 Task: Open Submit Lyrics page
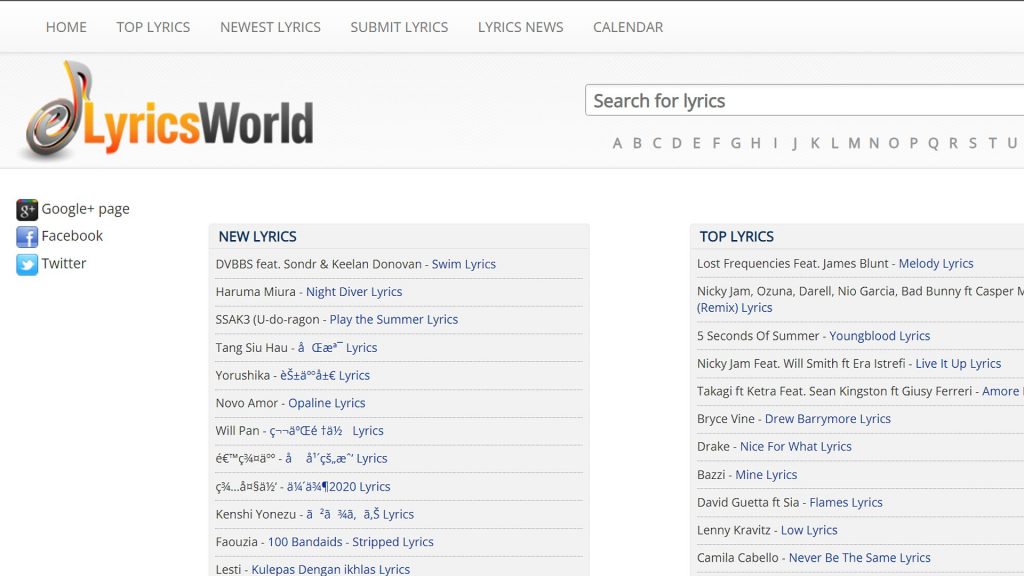click(x=399, y=27)
